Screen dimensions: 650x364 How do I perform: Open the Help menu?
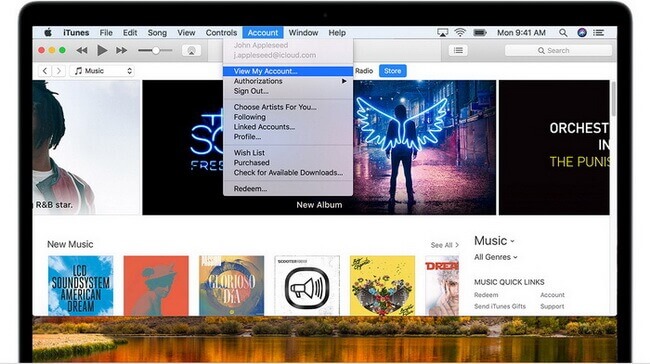click(337, 32)
